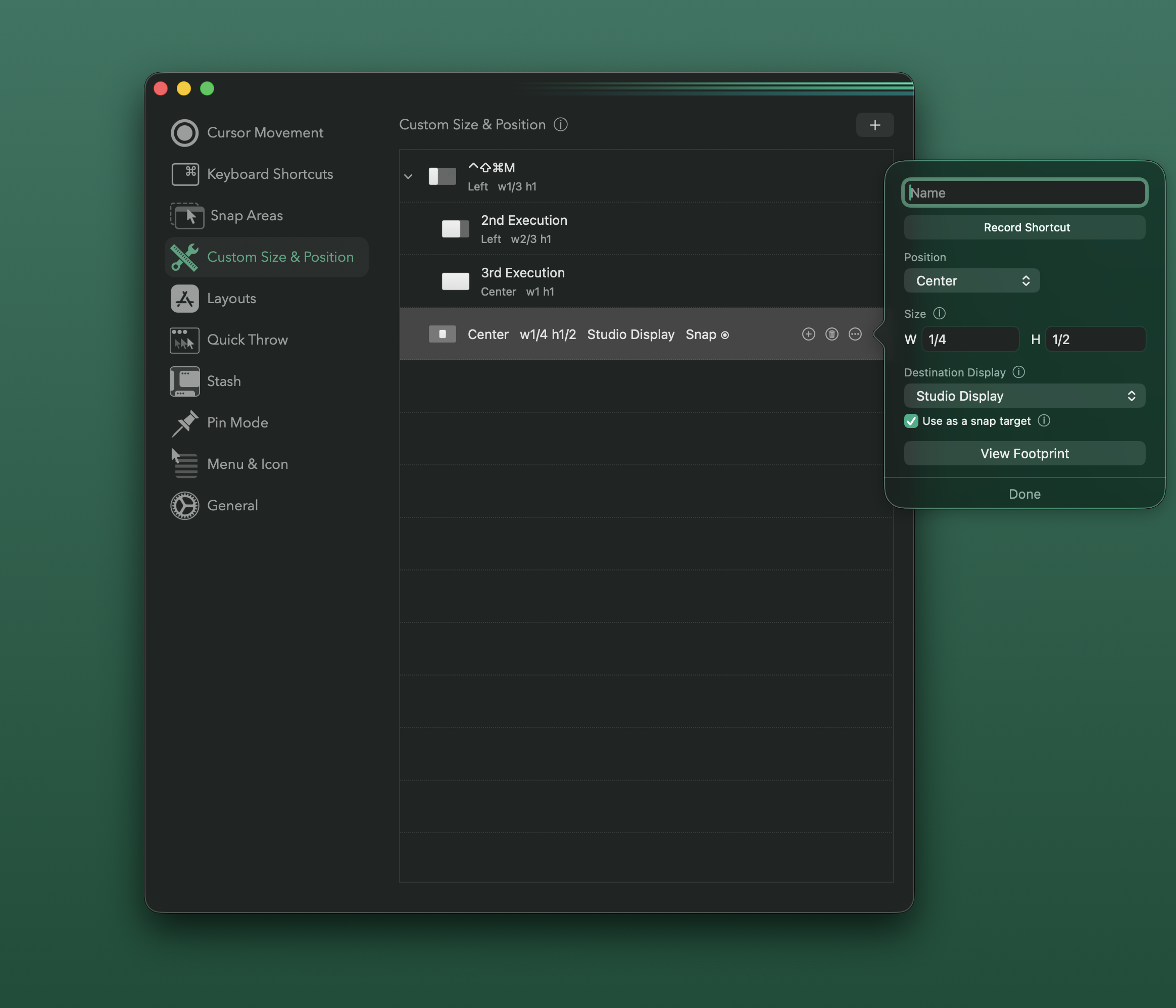Open Stash settings
Viewport: 1176px width, 1008px height.
(x=206, y=381)
